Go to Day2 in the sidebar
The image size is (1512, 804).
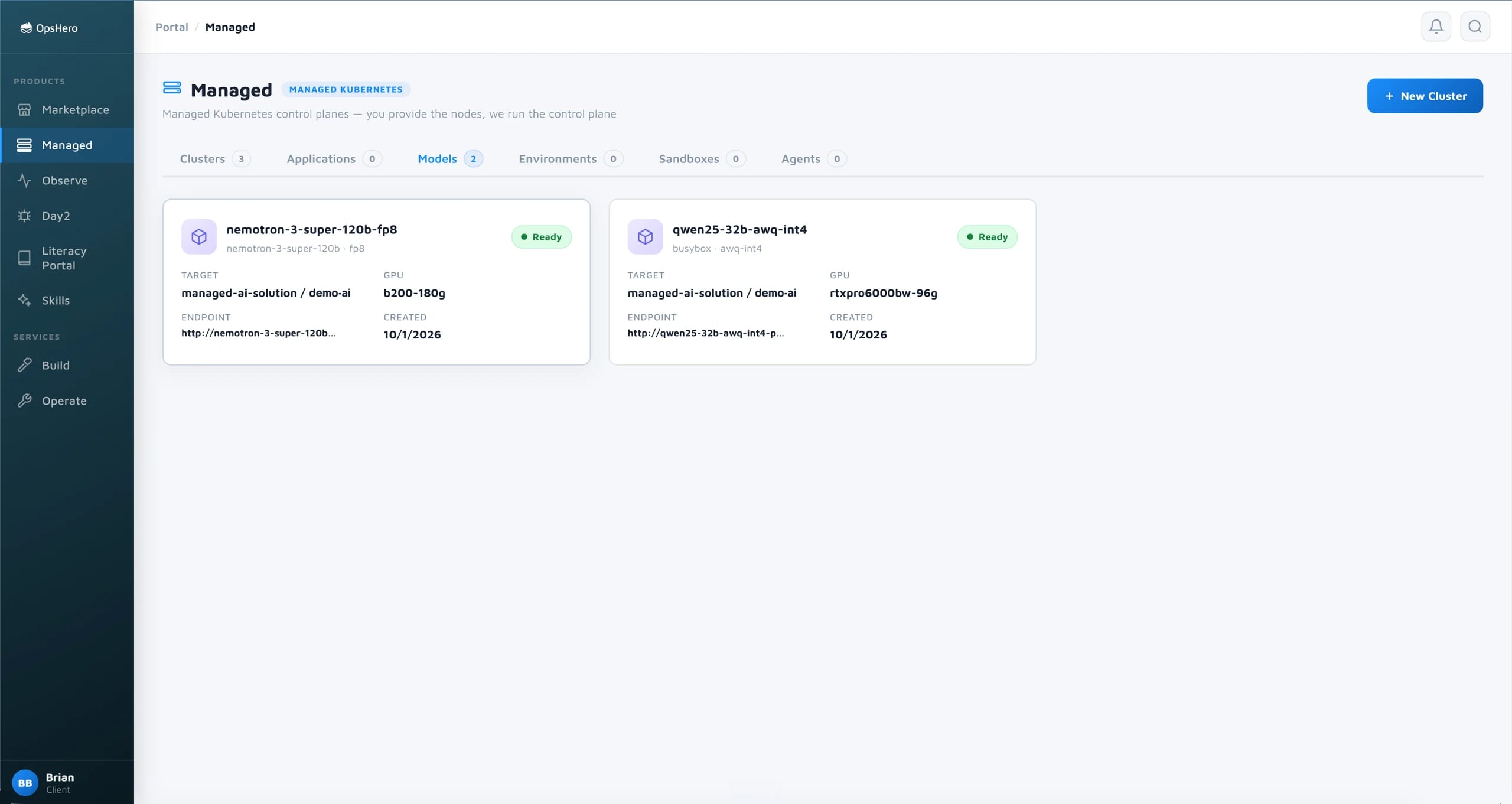click(x=67, y=216)
